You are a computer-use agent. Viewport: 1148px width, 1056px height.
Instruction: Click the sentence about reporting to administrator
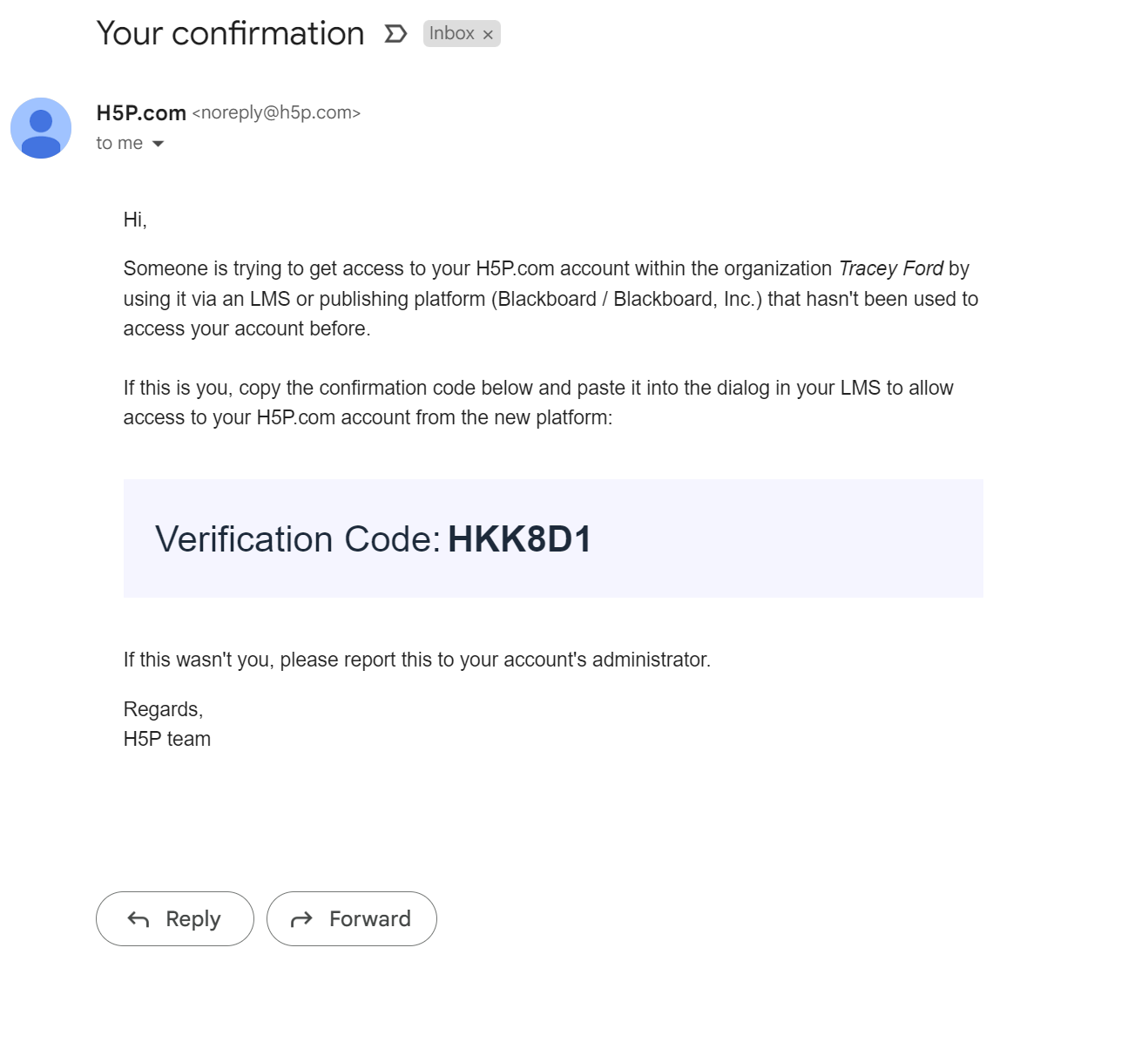pos(417,660)
